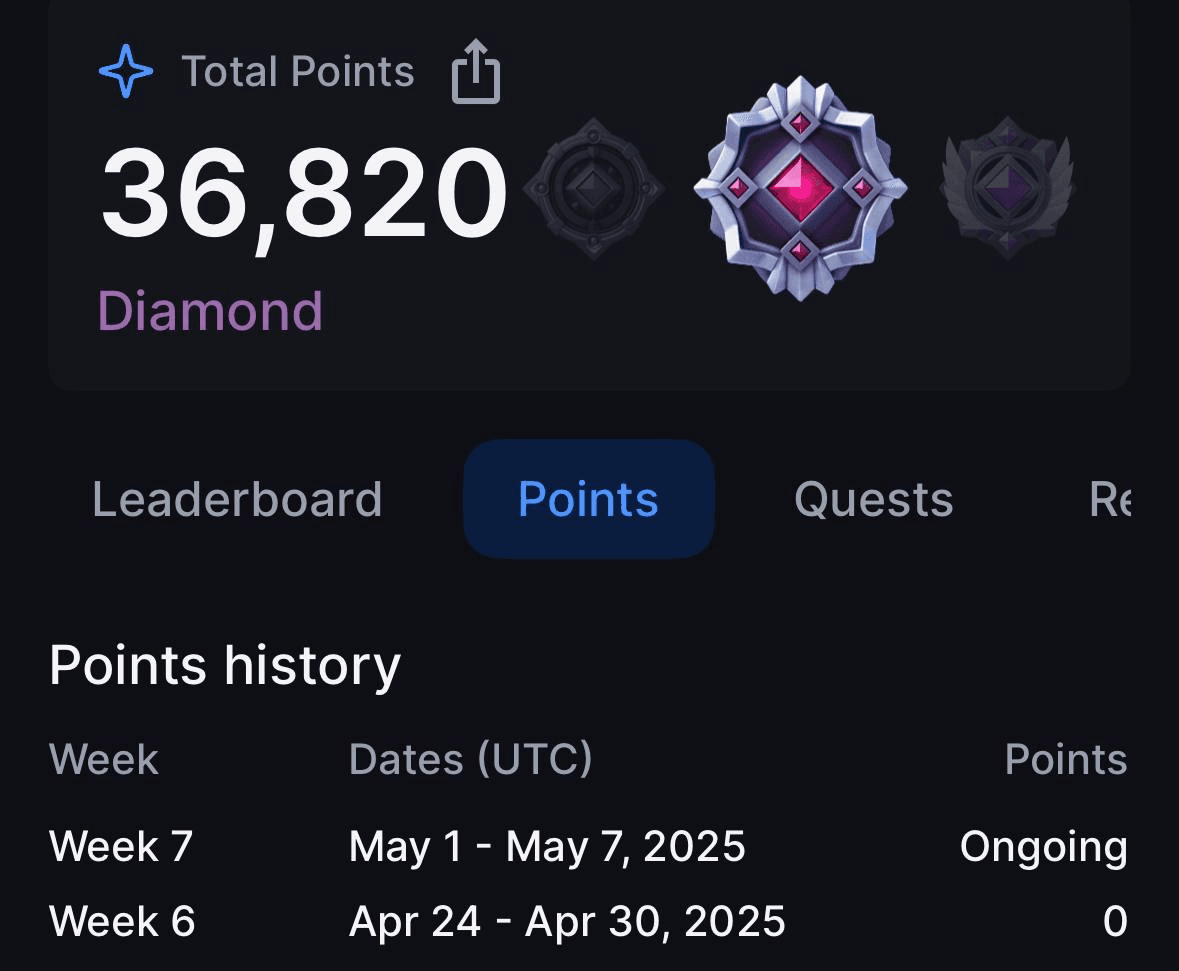This screenshot has width=1179, height=971.
Task: Switch to the Points tab
Action: point(588,499)
